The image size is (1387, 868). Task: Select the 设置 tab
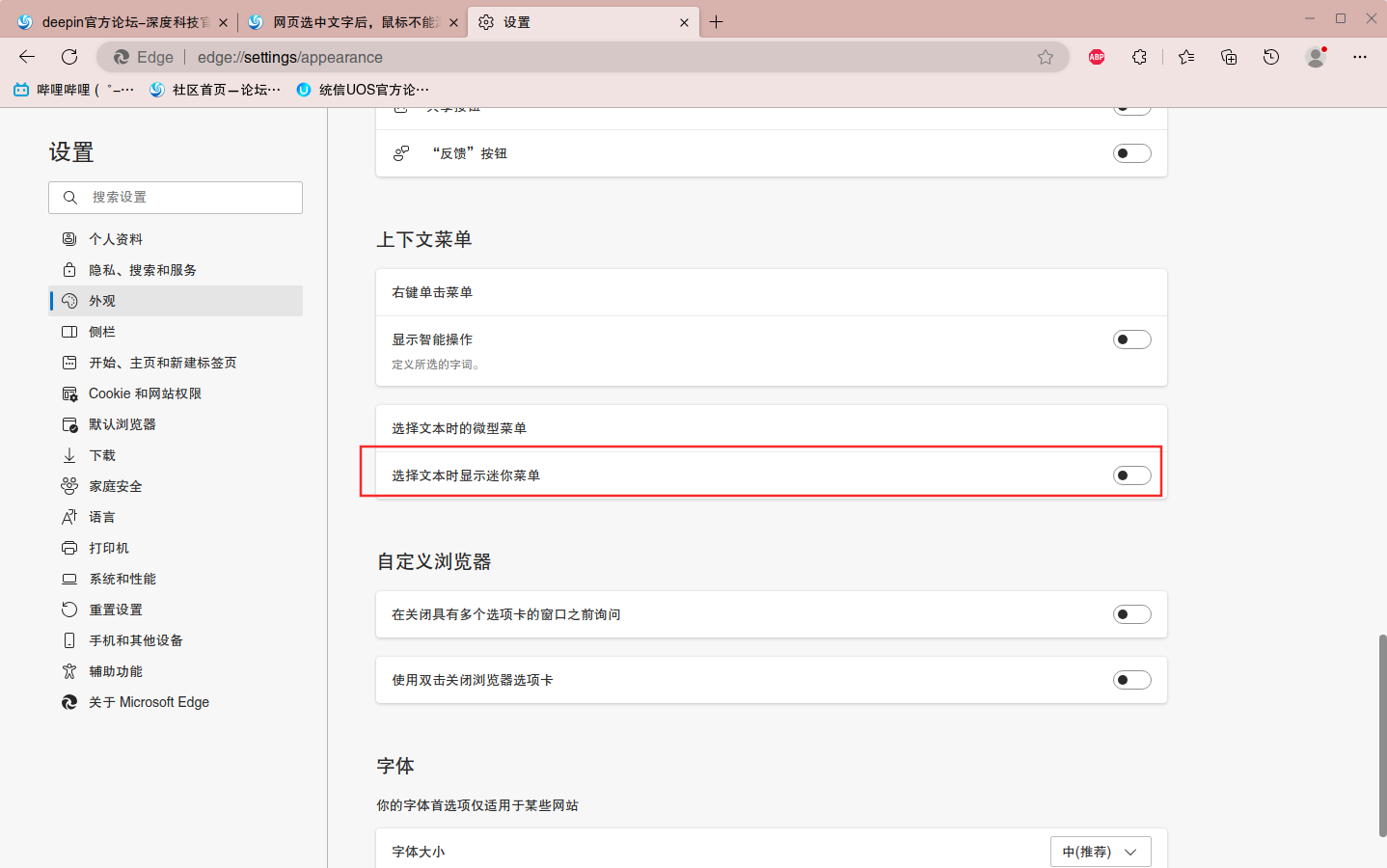tap(584, 22)
